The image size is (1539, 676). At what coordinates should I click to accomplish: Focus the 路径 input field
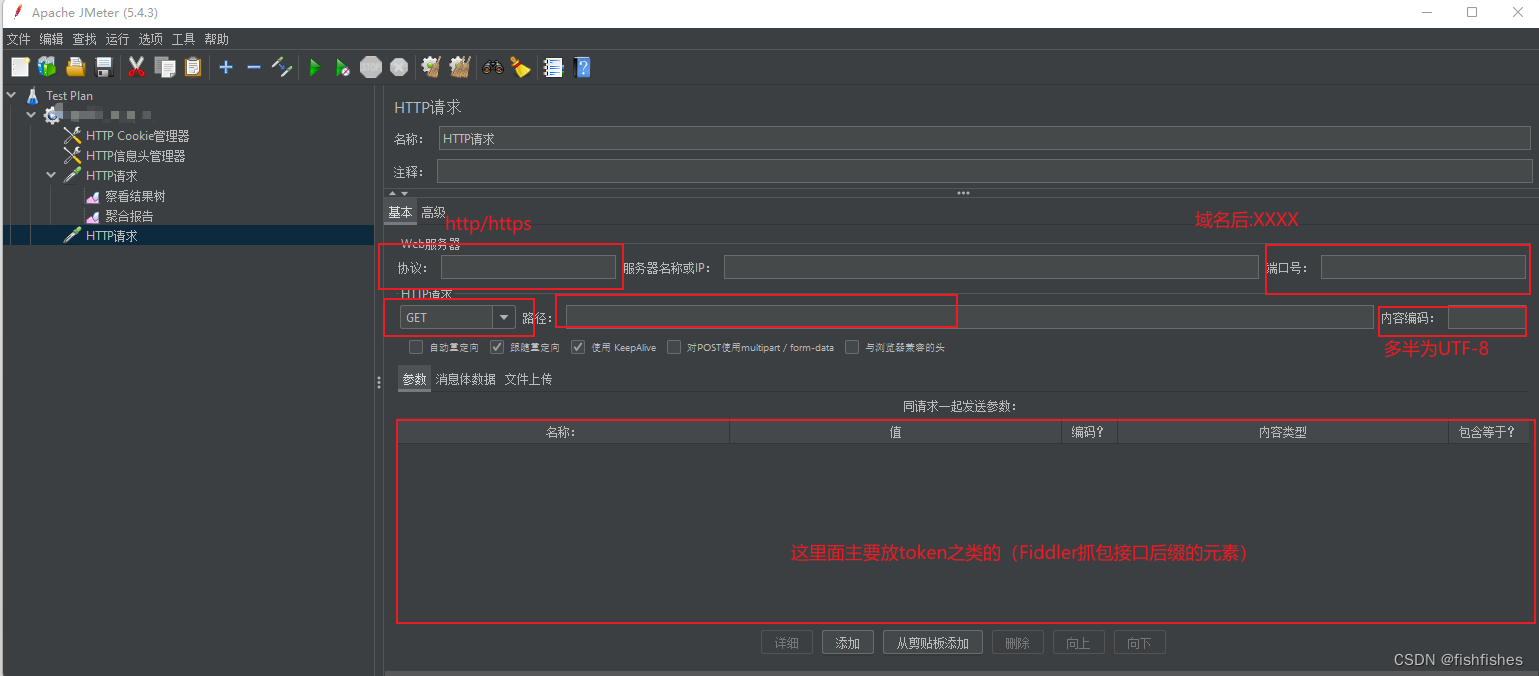970,317
